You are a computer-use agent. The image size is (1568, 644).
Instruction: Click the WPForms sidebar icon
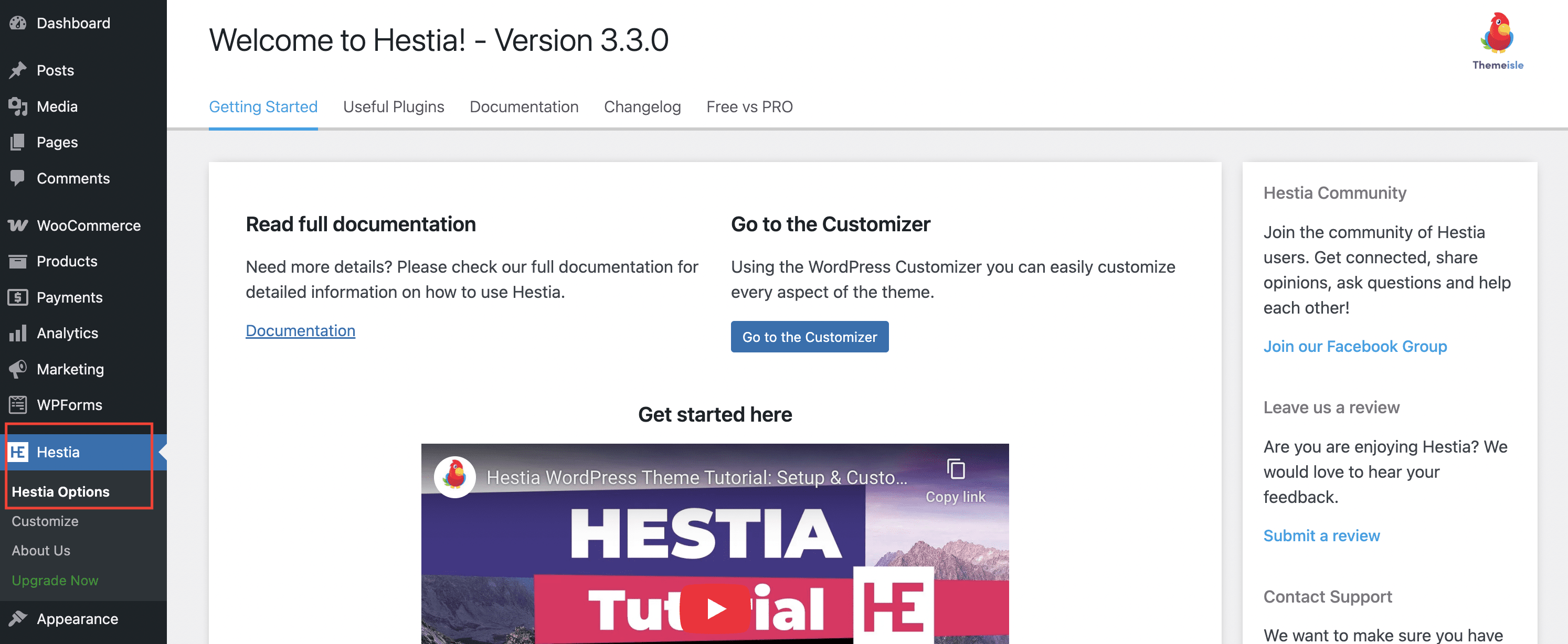point(18,405)
